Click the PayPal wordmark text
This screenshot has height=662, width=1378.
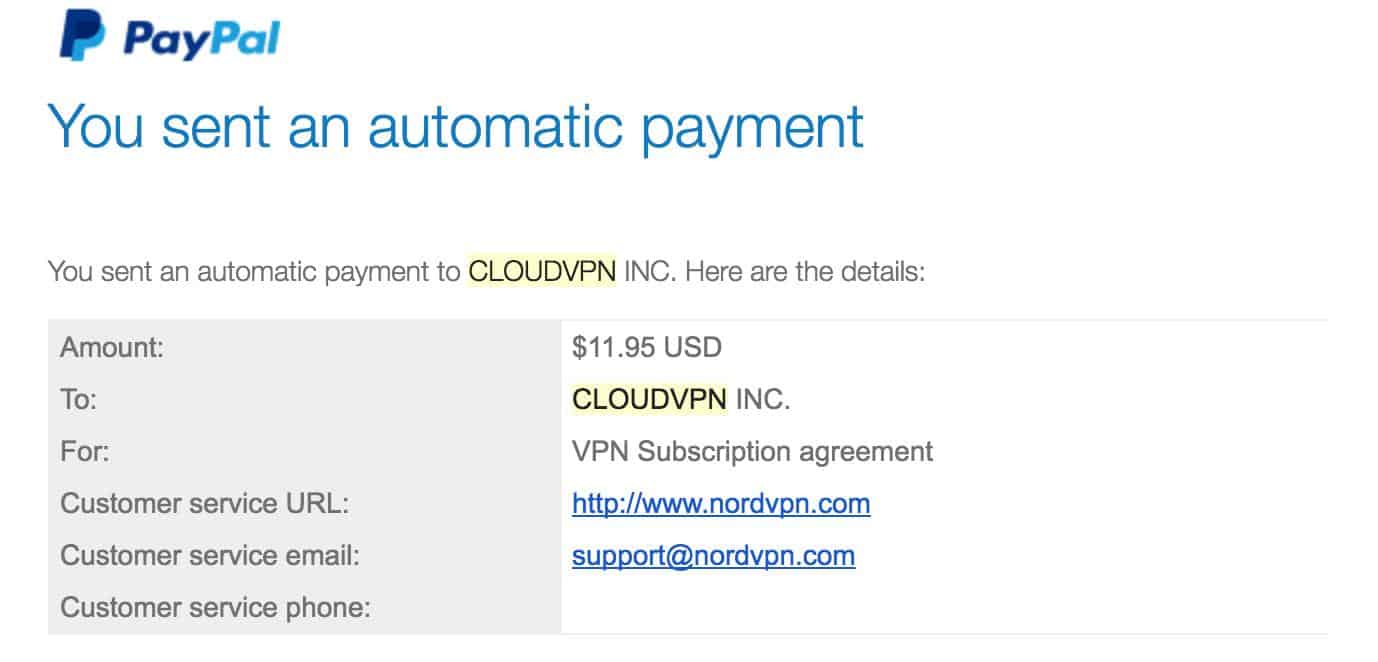click(x=201, y=39)
